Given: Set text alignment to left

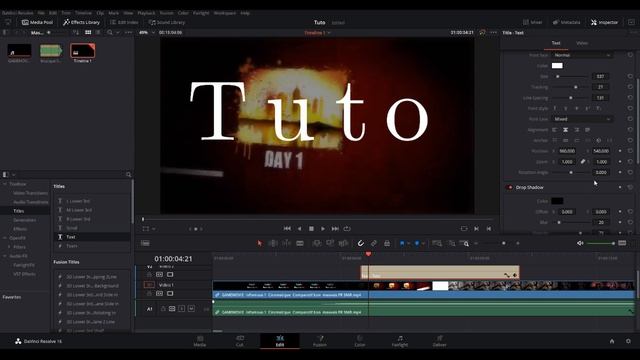Looking at the screenshot, I should click(x=554, y=130).
